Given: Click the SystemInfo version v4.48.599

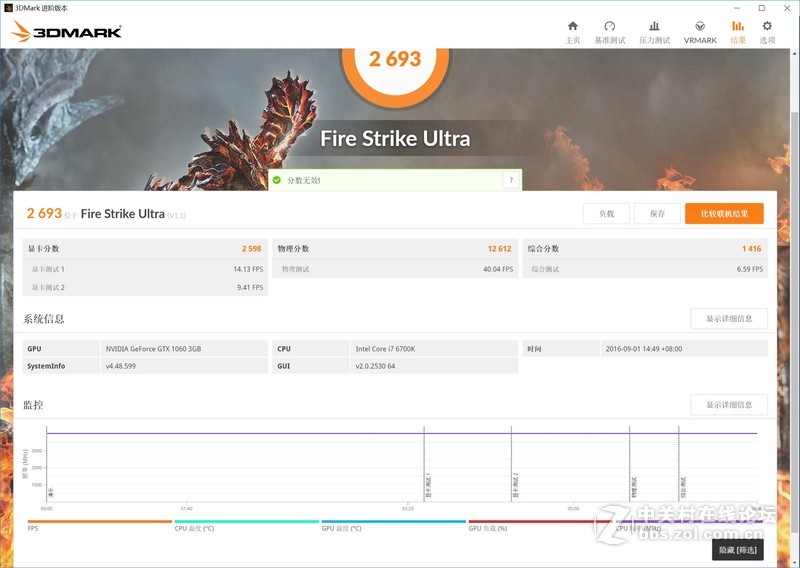Looking at the screenshot, I should [120, 366].
